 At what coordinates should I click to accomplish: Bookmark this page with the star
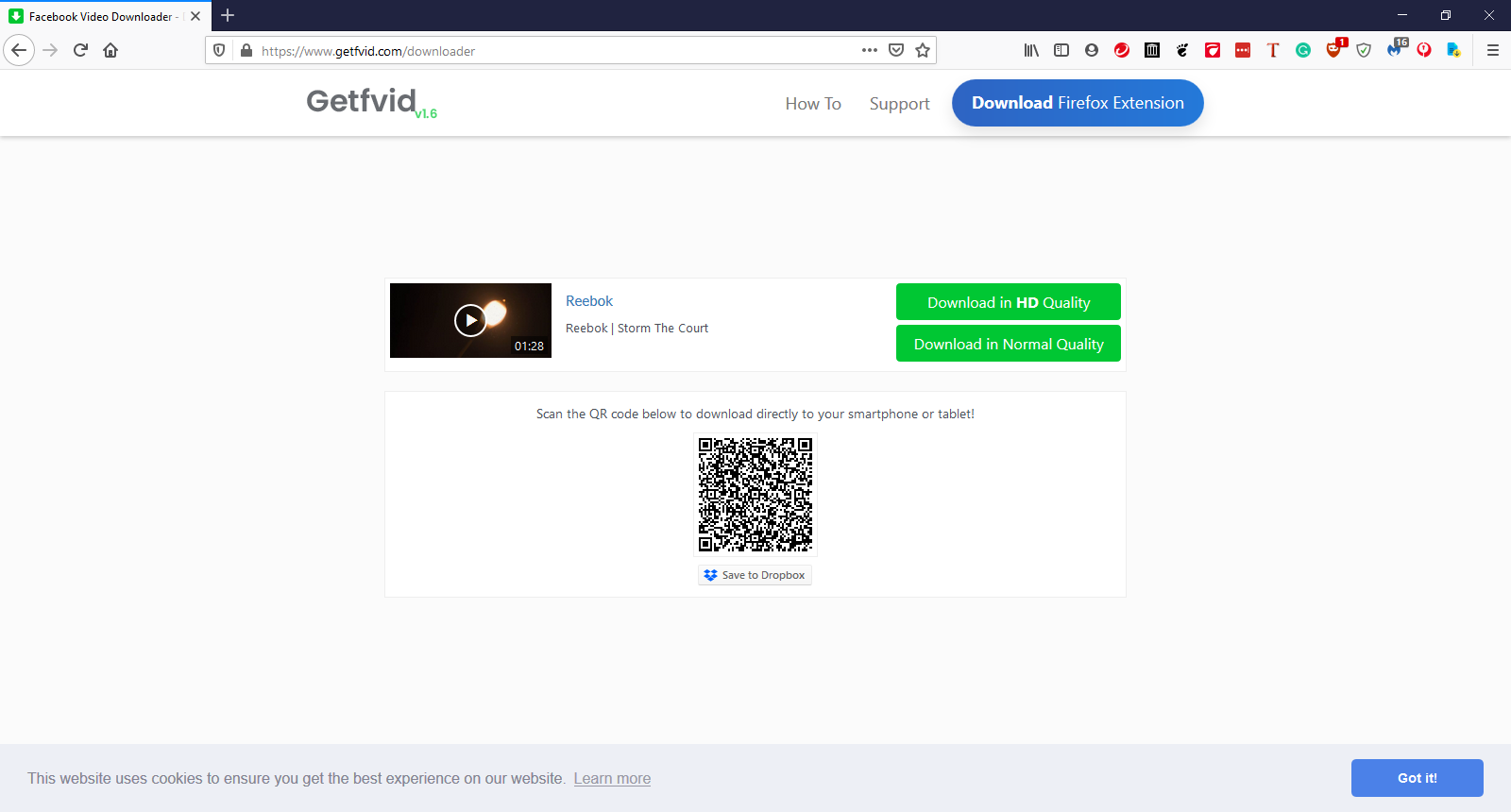point(923,50)
